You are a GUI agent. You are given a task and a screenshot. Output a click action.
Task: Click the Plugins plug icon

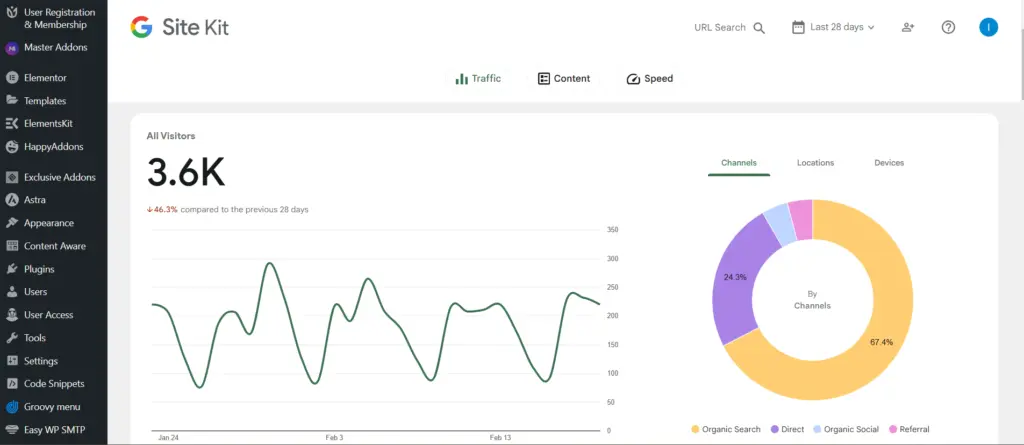12,269
